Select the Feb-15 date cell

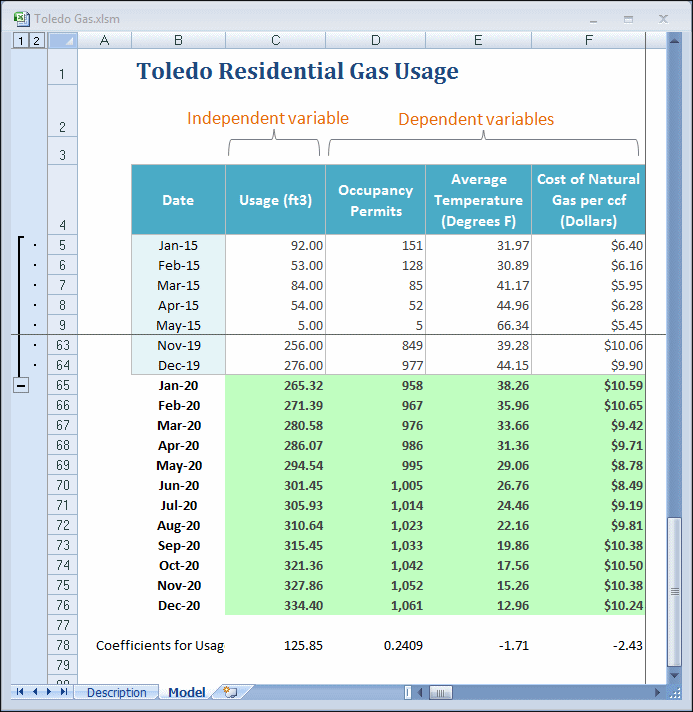click(x=178, y=265)
